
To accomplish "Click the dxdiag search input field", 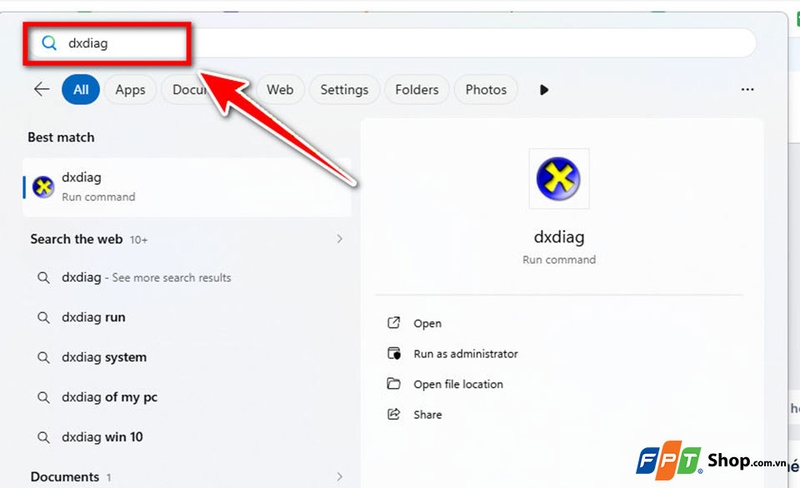I will click(392, 43).
